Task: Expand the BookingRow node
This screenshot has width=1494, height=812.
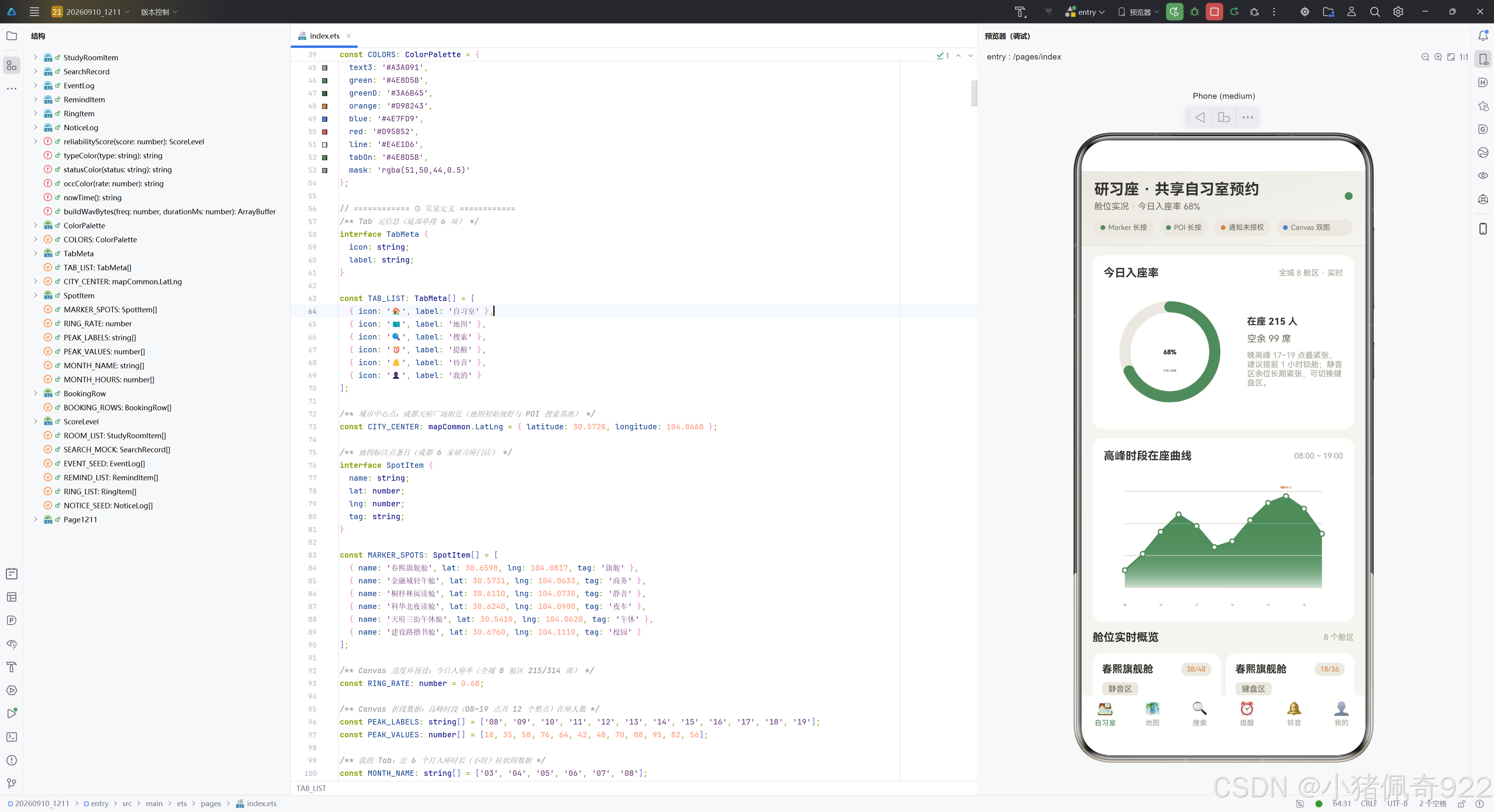Action: tap(35, 394)
